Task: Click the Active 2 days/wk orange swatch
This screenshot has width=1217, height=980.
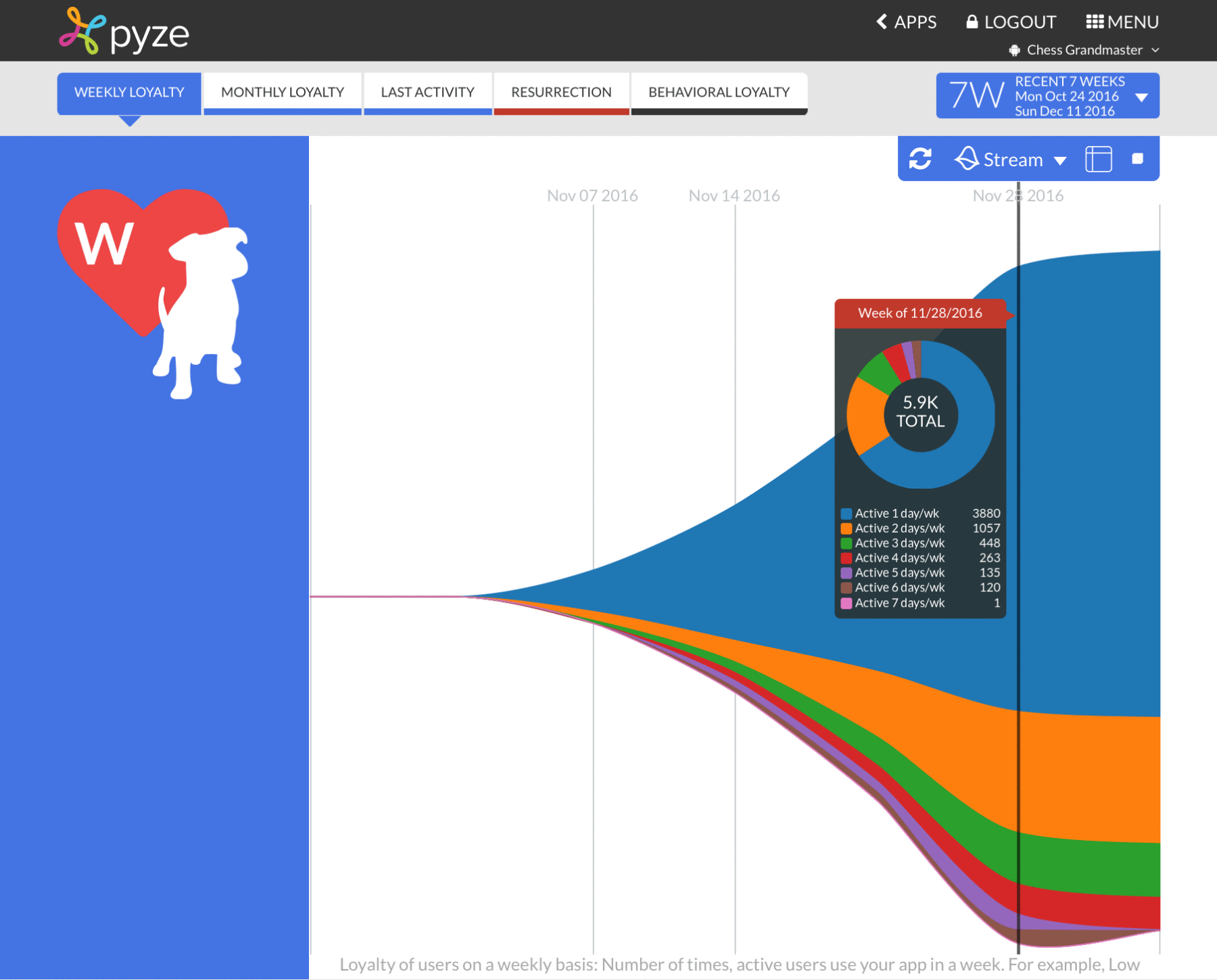Action: (846, 529)
